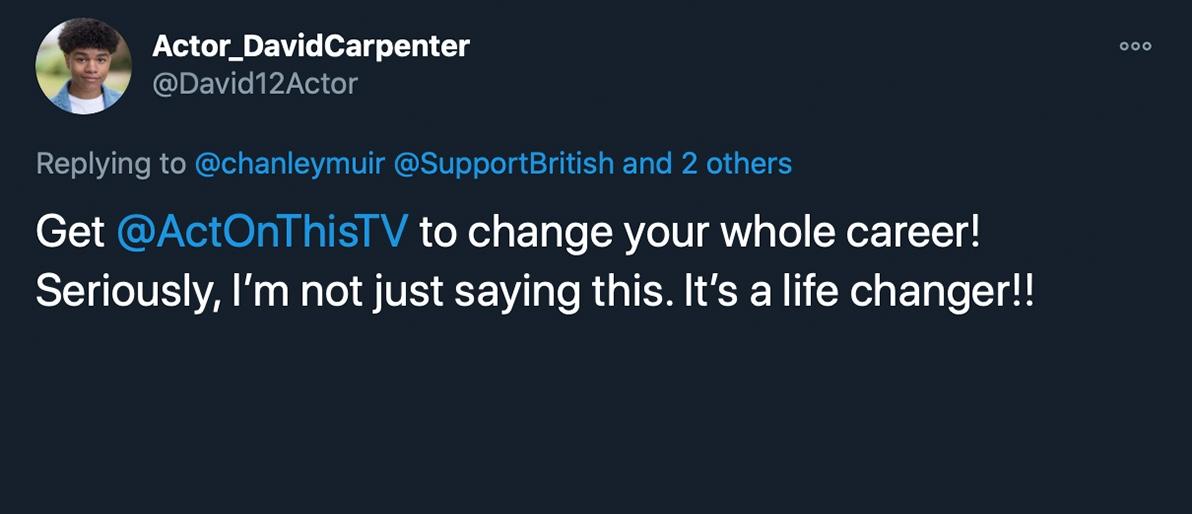Click David Carpenter's profile avatar
Screen dimensions: 1192x514
tap(83, 66)
